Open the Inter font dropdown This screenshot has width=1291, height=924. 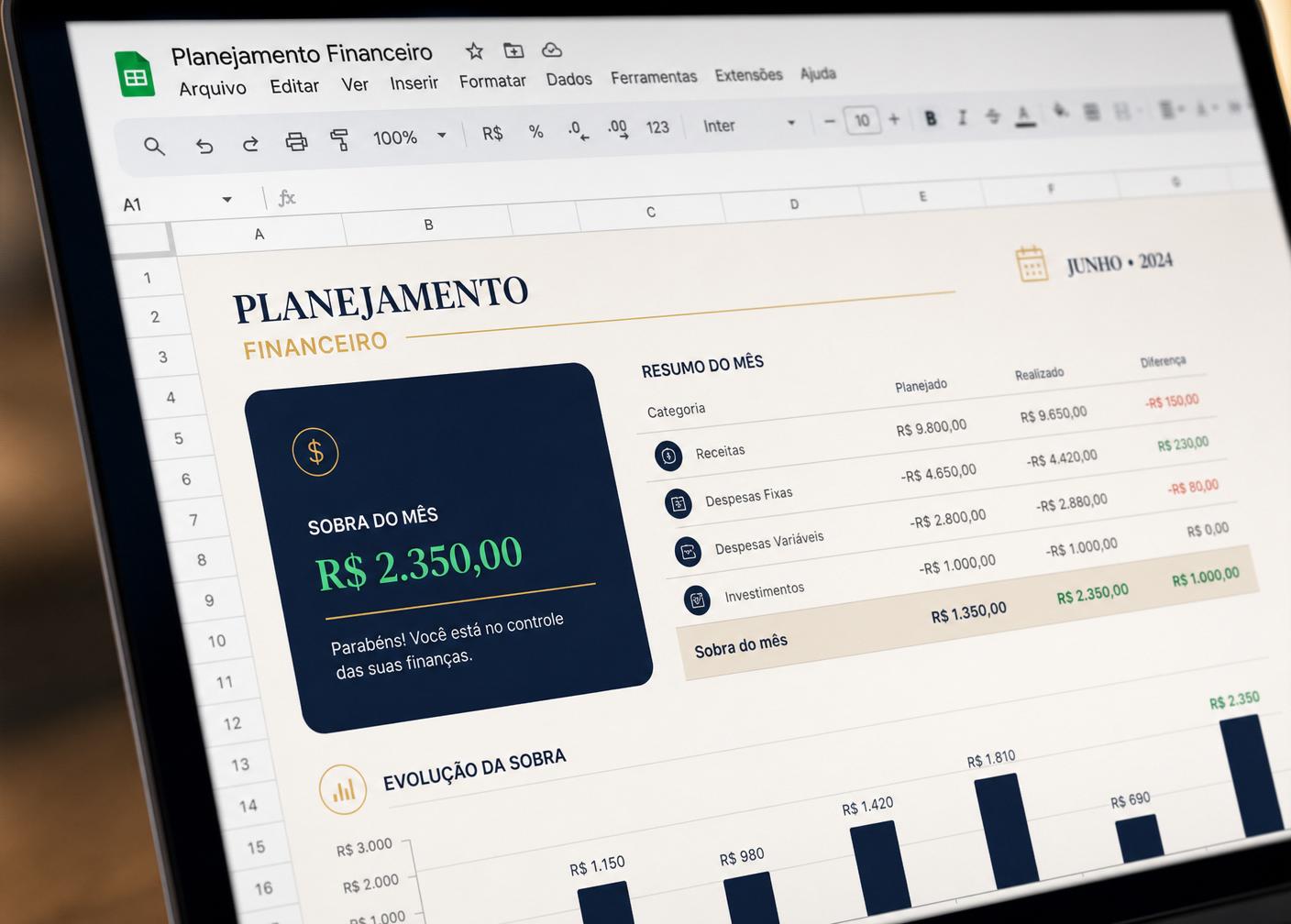[749, 125]
